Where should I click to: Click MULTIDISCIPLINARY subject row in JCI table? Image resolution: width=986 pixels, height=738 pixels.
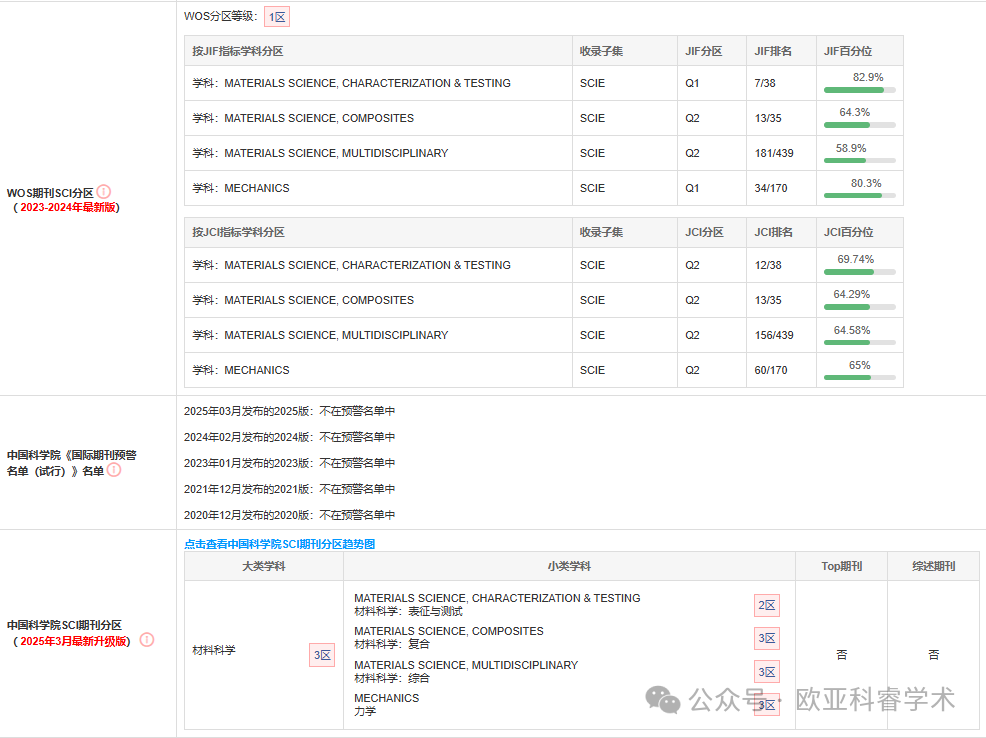click(544, 335)
